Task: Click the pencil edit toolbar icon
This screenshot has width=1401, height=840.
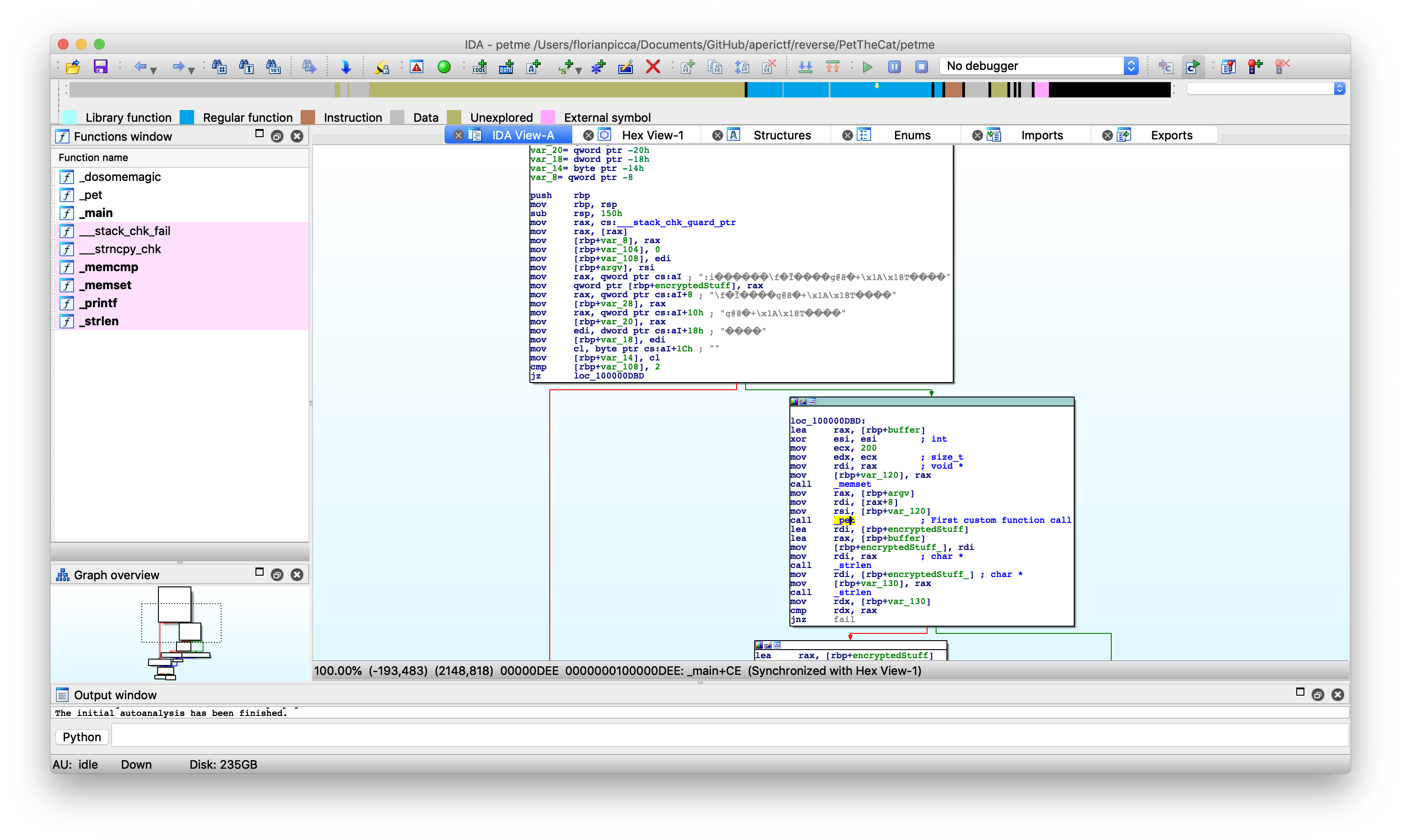Action: click(x=625, y=67)
